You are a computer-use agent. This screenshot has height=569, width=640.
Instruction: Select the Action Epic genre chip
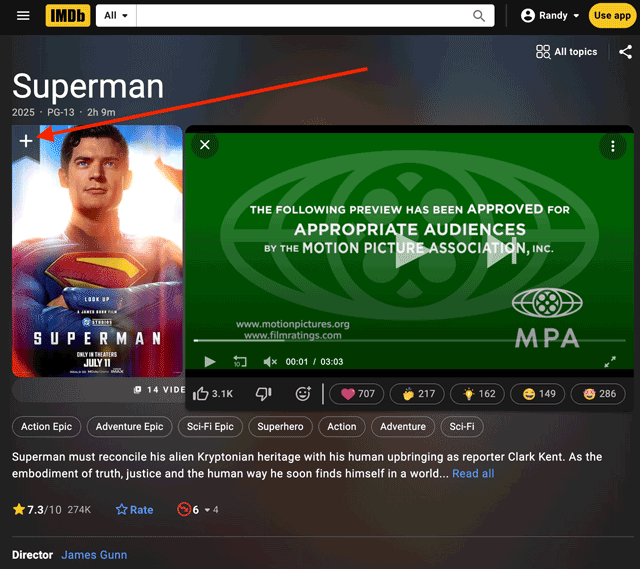click(x=47, y=427)
